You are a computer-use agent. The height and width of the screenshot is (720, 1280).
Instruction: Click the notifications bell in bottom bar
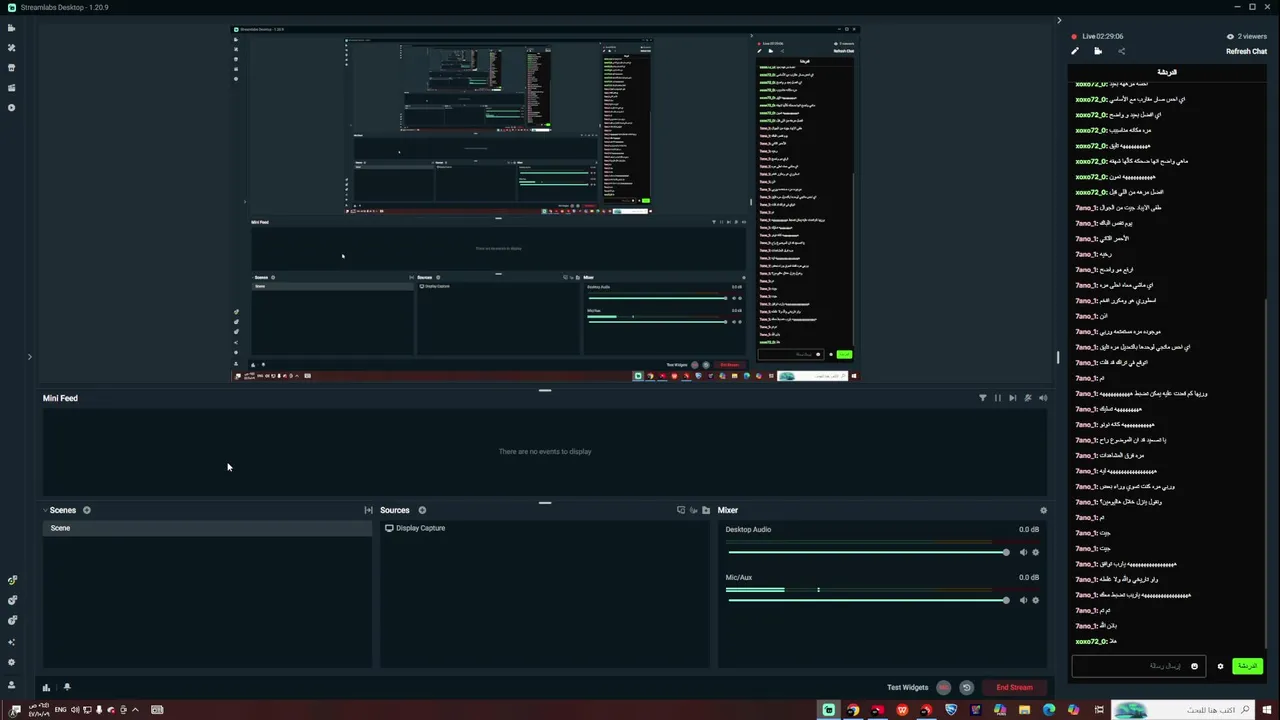coord(67,687)
